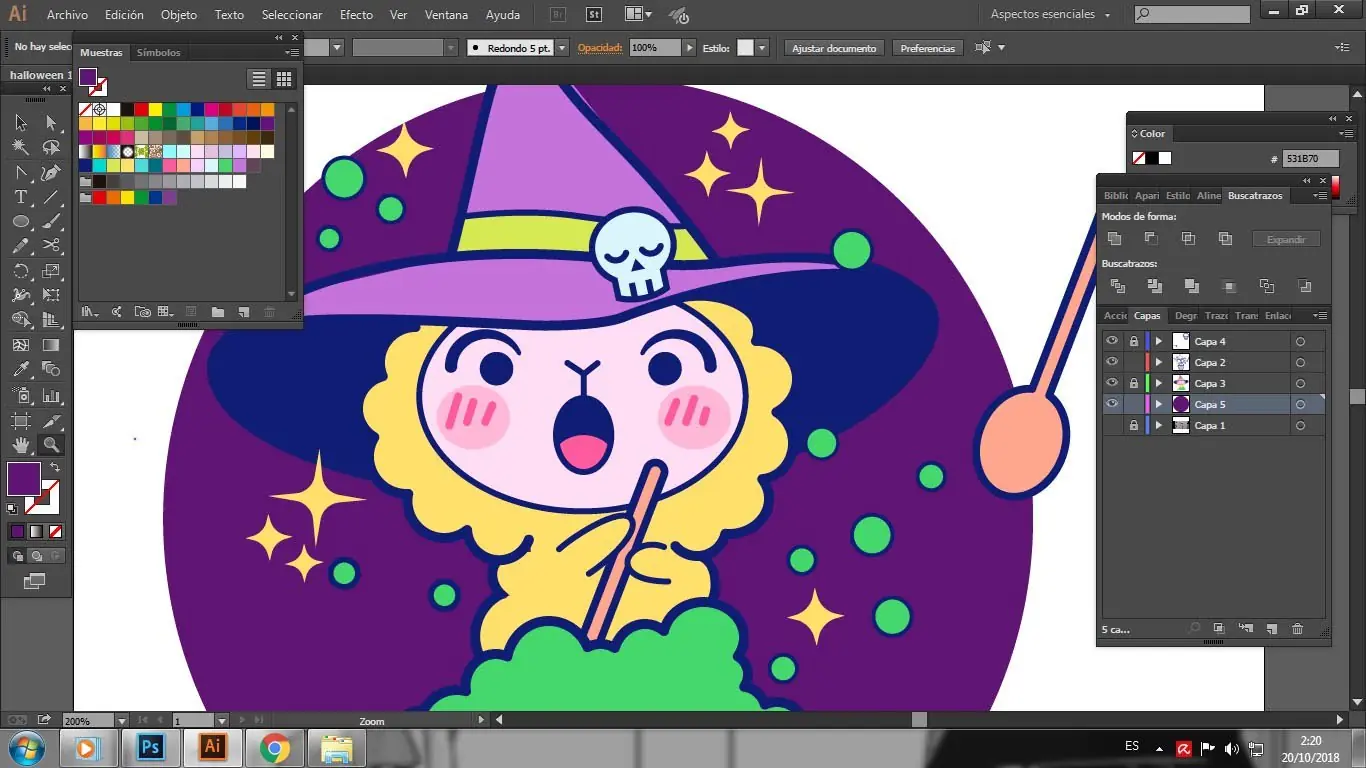The image size is (1366, 768).
Task: Select the Scale tool
Action: pos(51,271)
